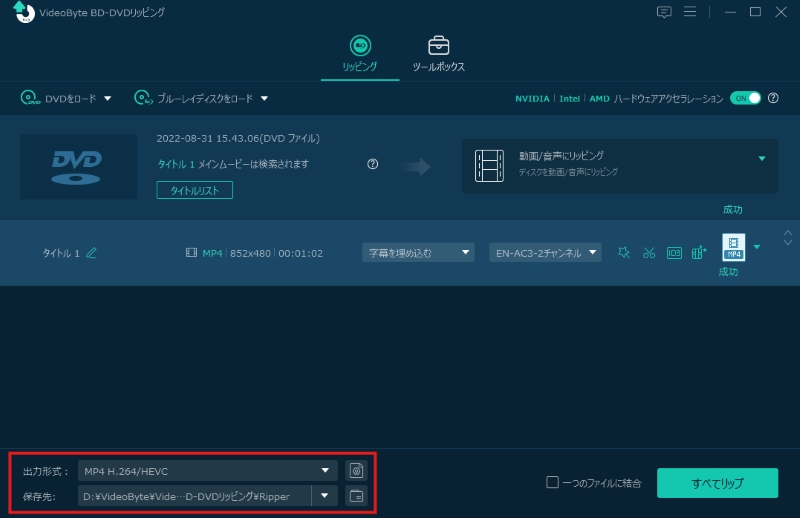Open the hamburger menu in title bar
The image size is (800, 518).
690,12
